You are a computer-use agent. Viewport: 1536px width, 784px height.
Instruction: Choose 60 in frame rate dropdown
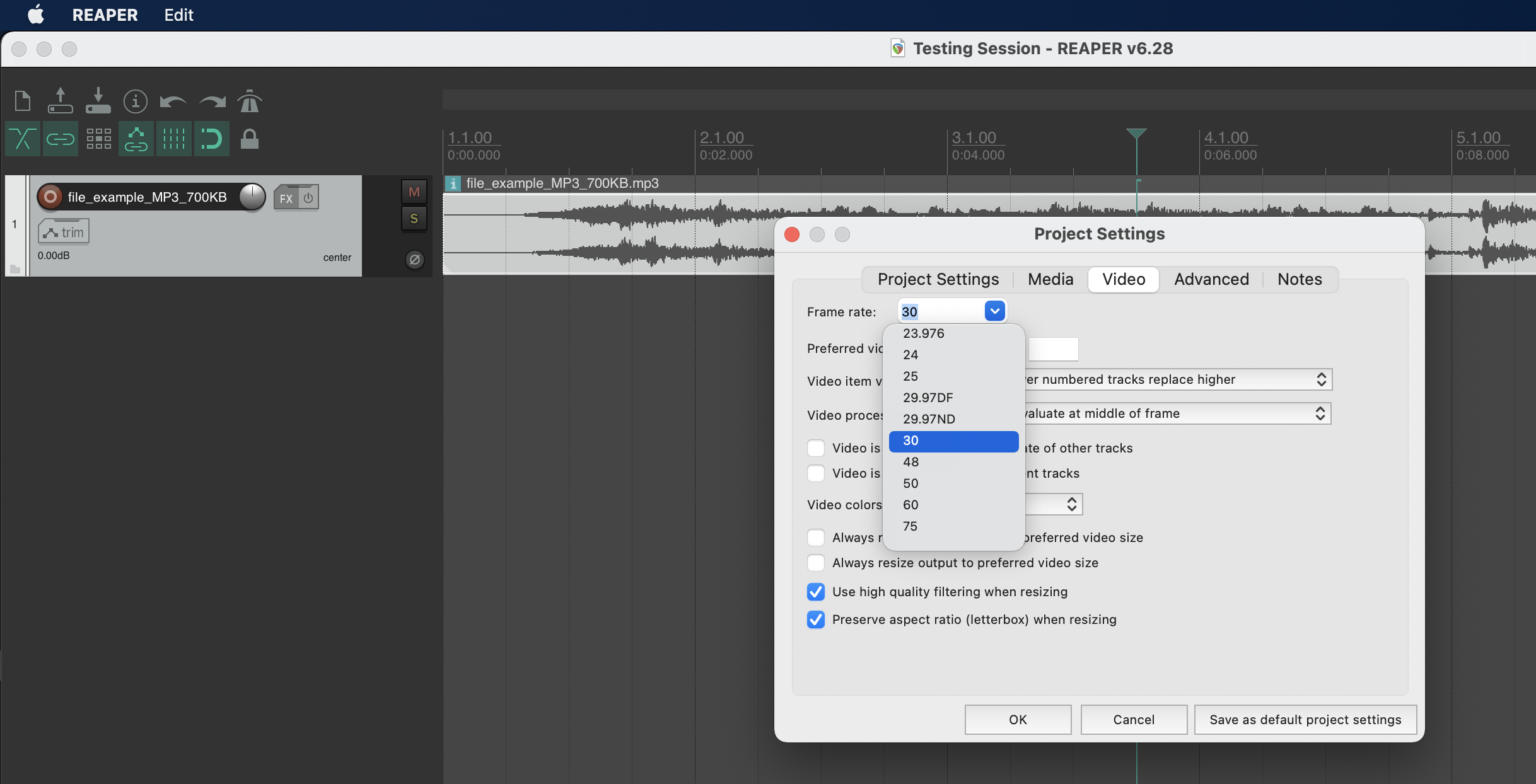[x=911, y=505]
